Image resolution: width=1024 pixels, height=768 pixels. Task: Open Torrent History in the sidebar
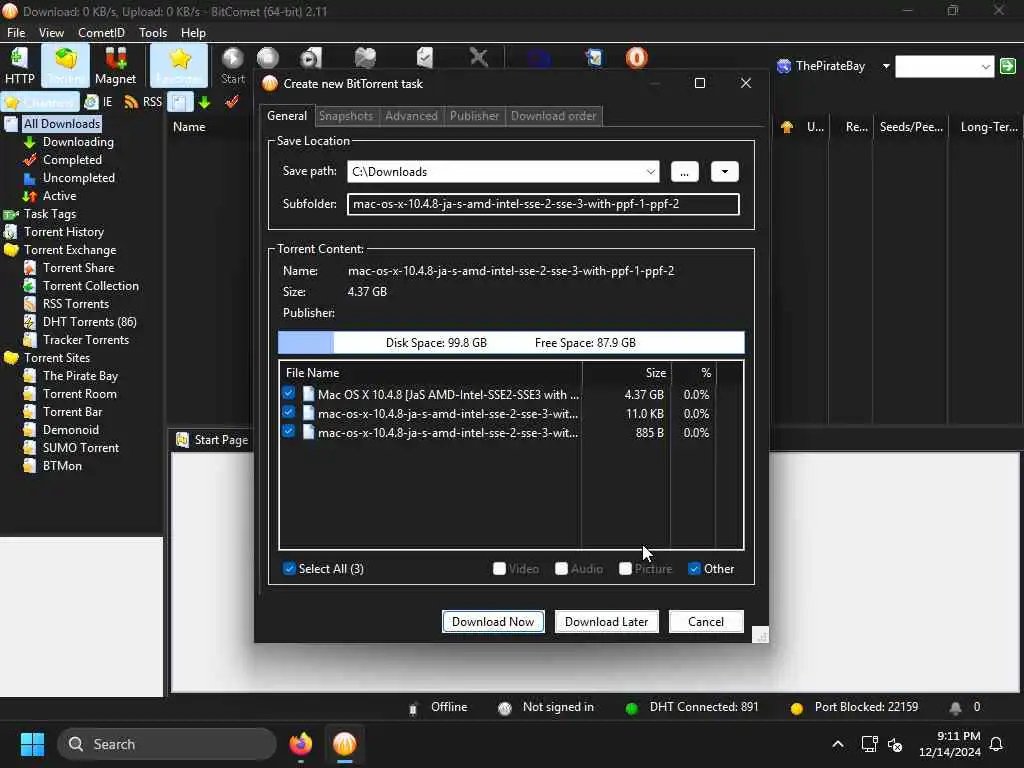tap(63, 232)
